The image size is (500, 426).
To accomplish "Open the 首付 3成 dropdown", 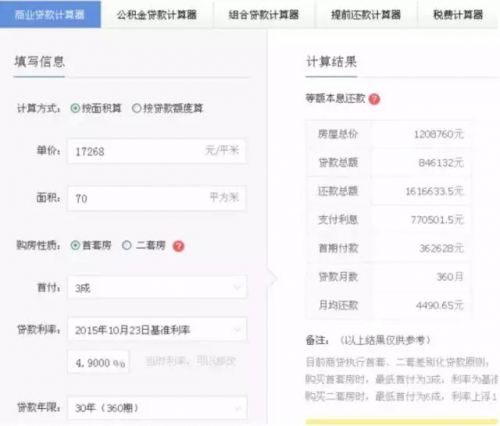I will (157, 287).
